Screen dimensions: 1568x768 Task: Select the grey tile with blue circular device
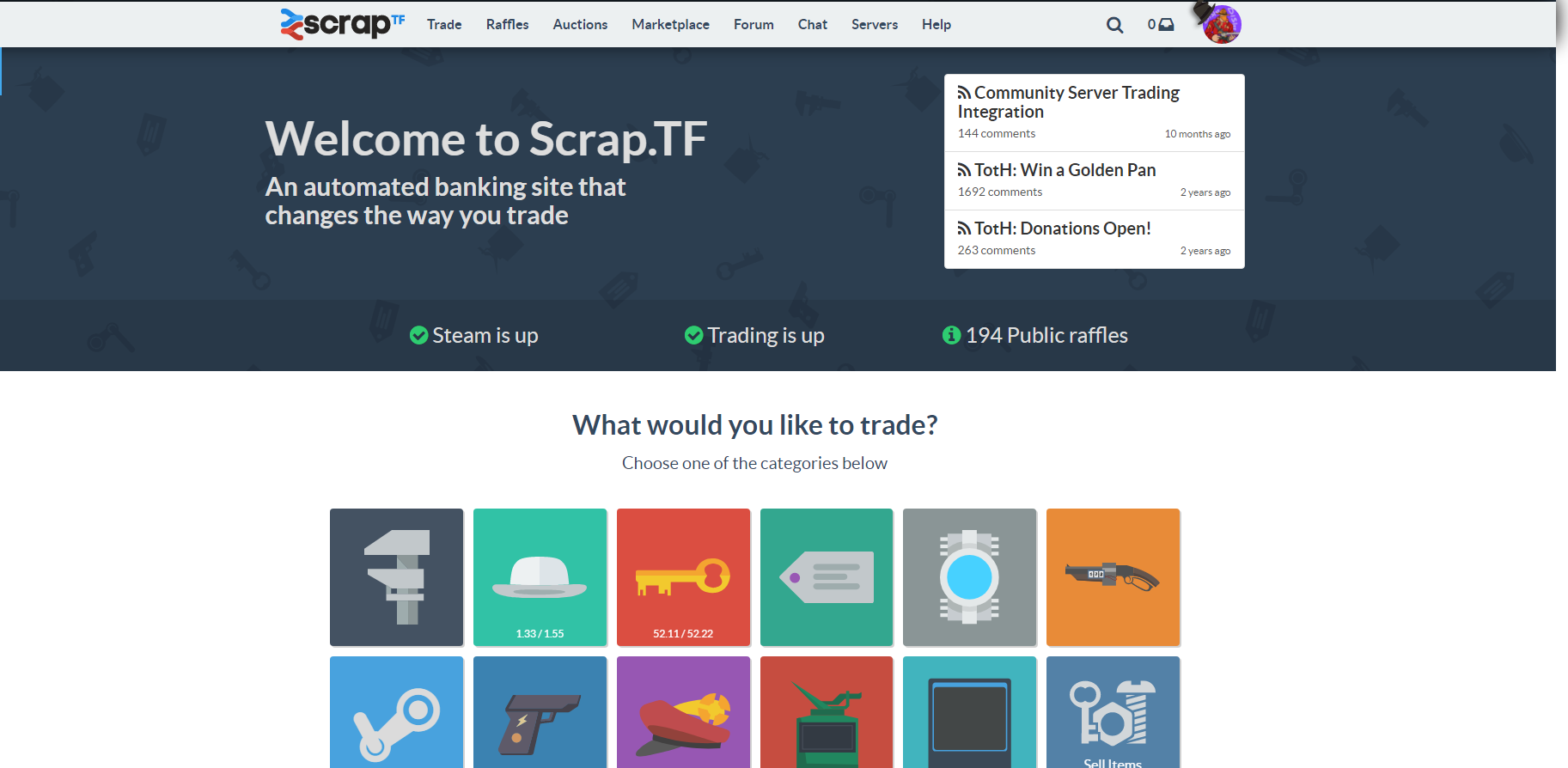pyautogui.click(x=970, y=577)
